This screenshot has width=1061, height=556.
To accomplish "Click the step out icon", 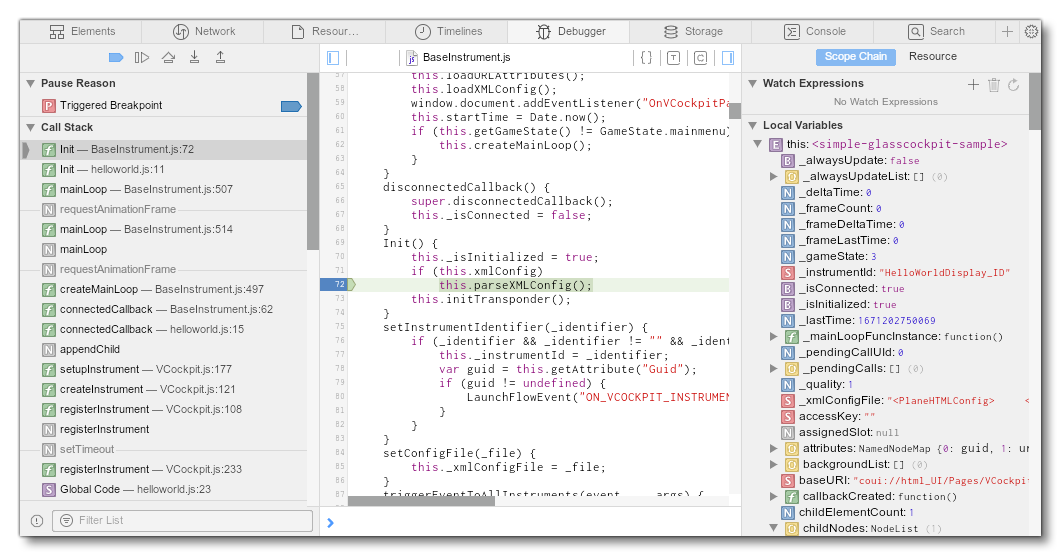I will click(x=221, y=57).
